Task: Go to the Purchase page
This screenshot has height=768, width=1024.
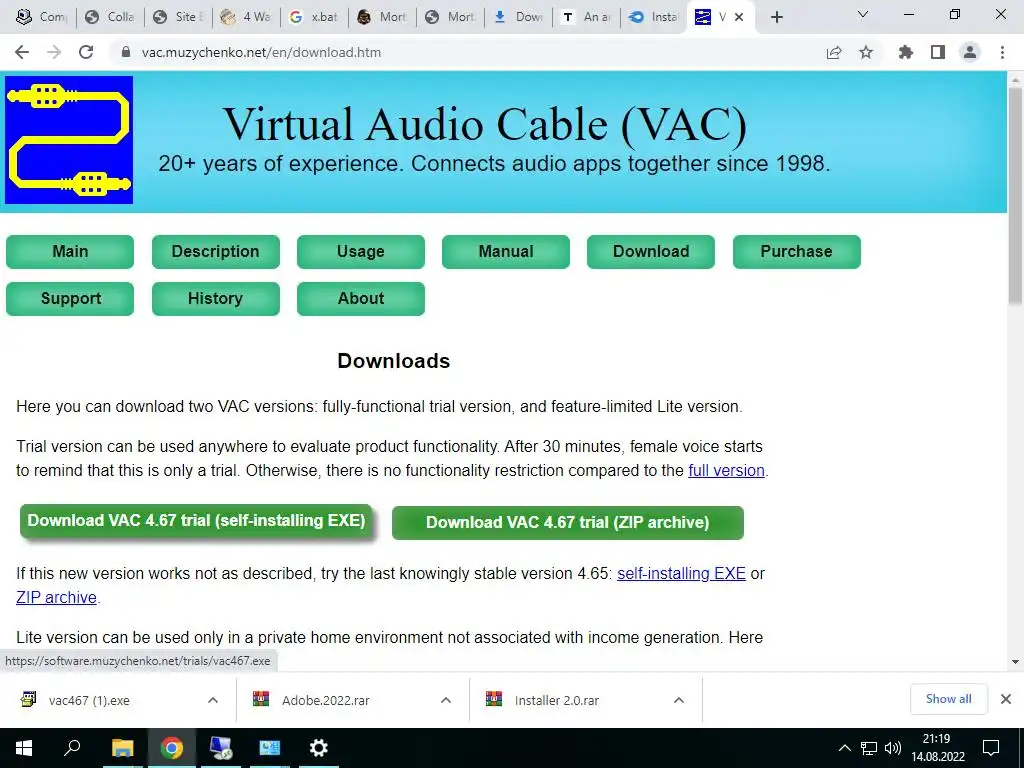Action: click(x=796, y=251)
